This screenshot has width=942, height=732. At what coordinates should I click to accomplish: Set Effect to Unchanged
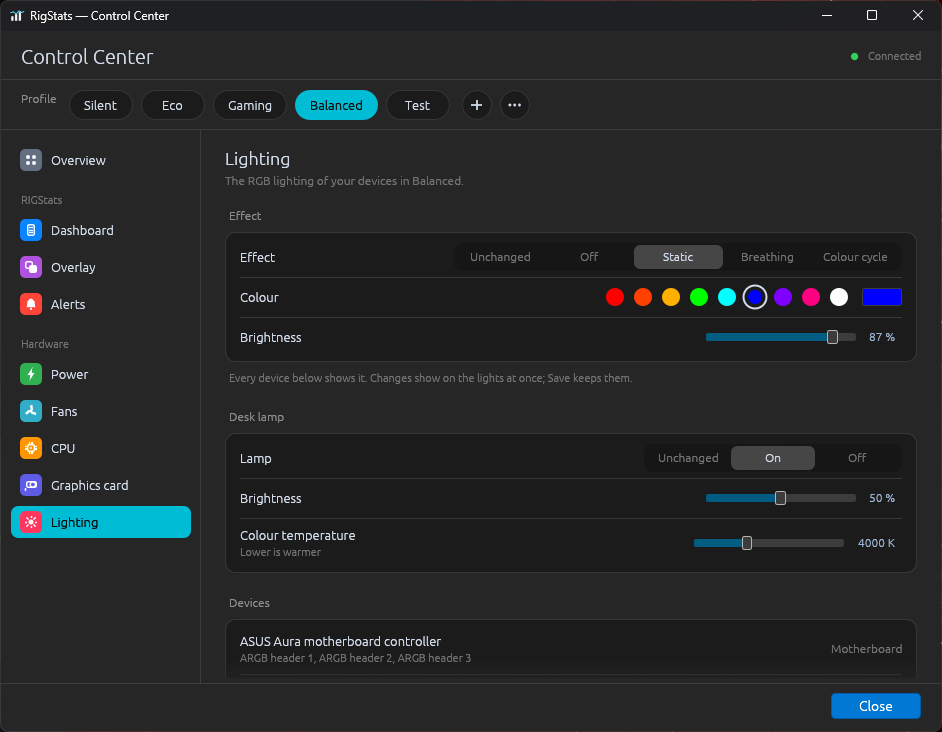[500, 257]
